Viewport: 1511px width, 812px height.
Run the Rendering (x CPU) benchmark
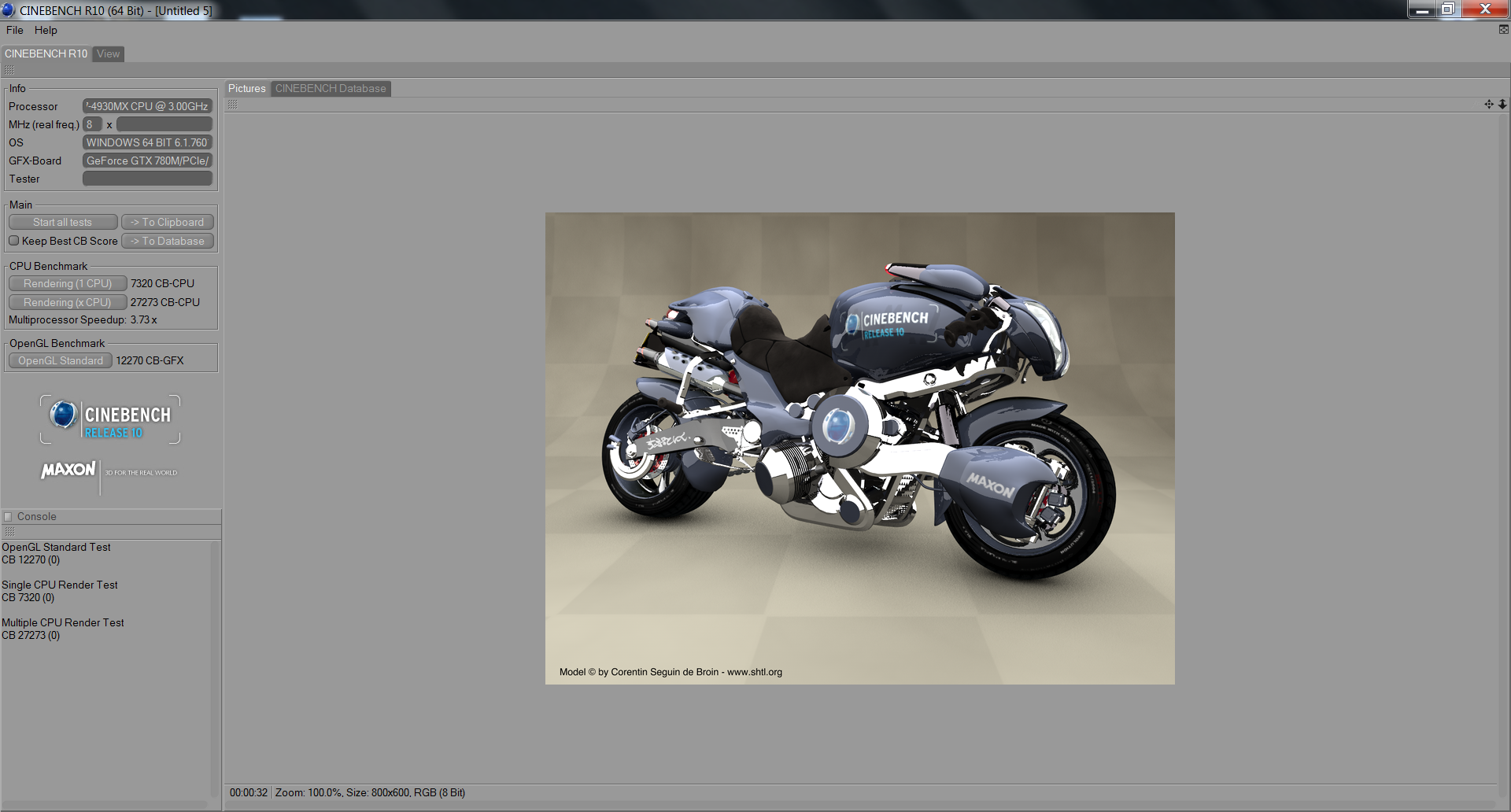coord(68,302)
